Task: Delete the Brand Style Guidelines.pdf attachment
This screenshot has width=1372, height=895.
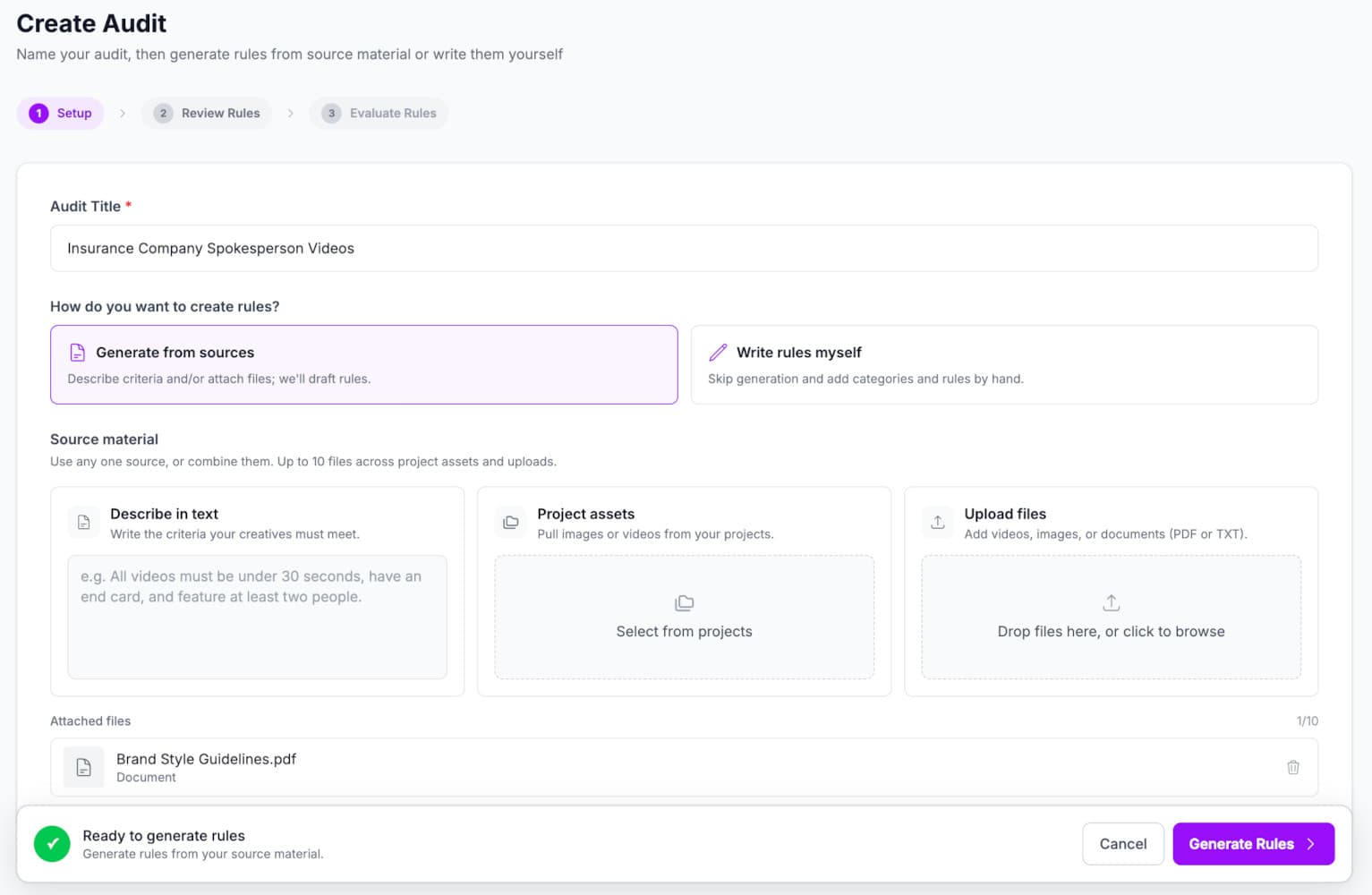Action: [1292, 767]
